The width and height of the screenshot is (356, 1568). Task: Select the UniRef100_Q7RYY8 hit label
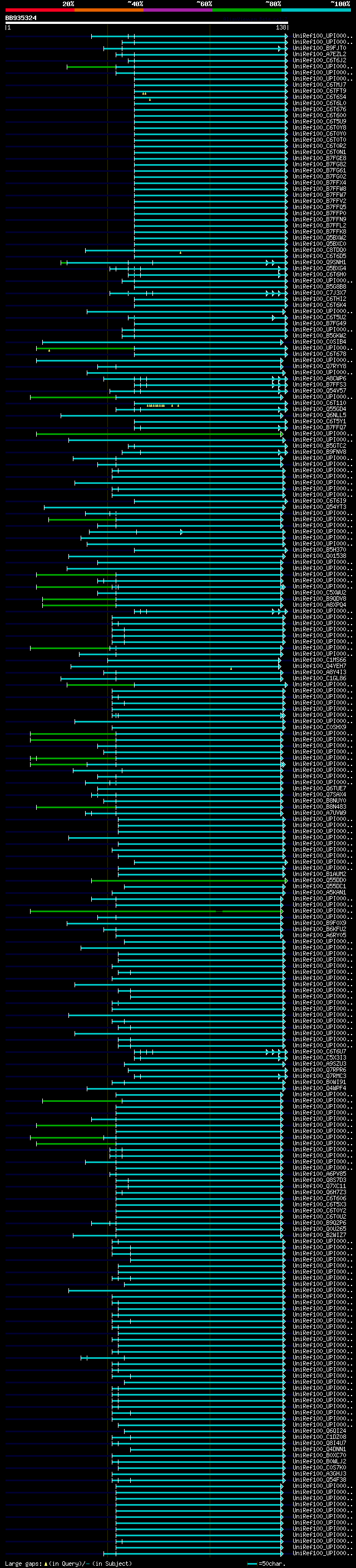(319, 367)
